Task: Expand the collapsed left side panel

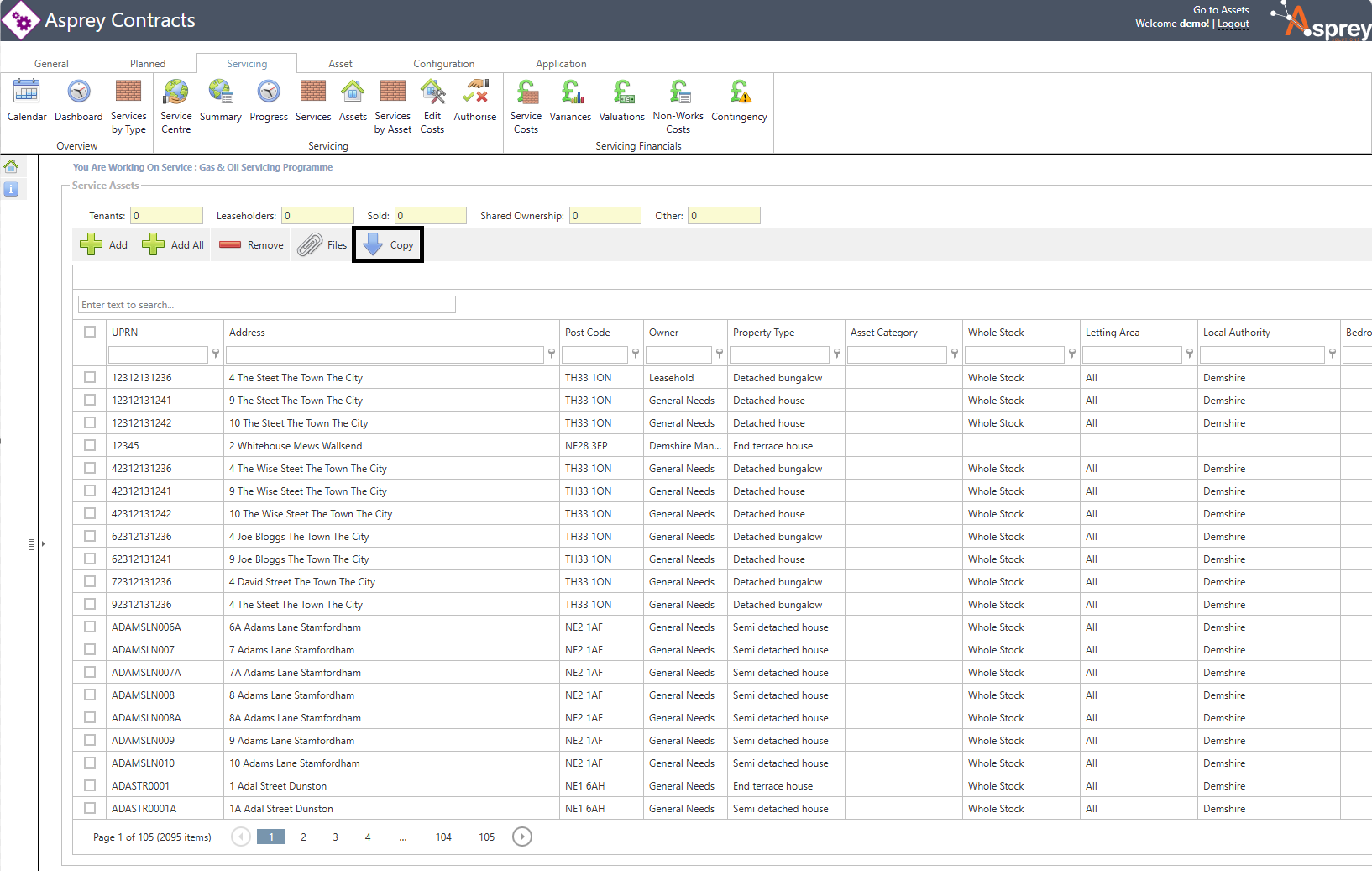Action: (x=43, y=543)
